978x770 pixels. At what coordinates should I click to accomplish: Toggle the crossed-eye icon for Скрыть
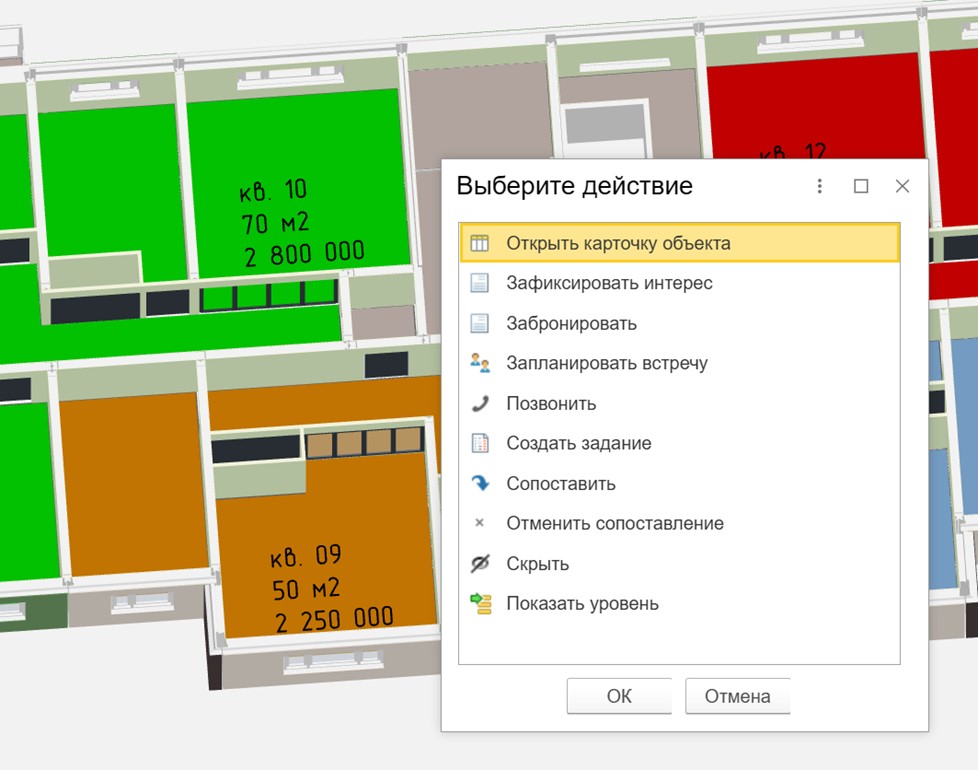[480, 563]
